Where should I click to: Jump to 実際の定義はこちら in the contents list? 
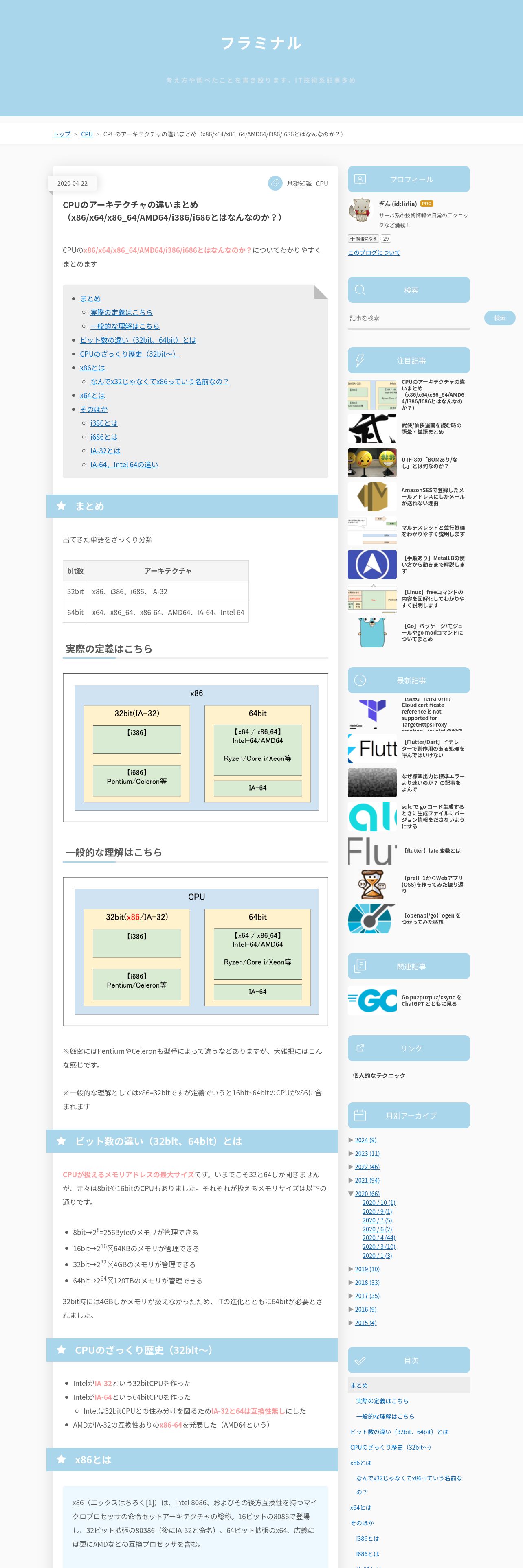click(x=121, y=312)
